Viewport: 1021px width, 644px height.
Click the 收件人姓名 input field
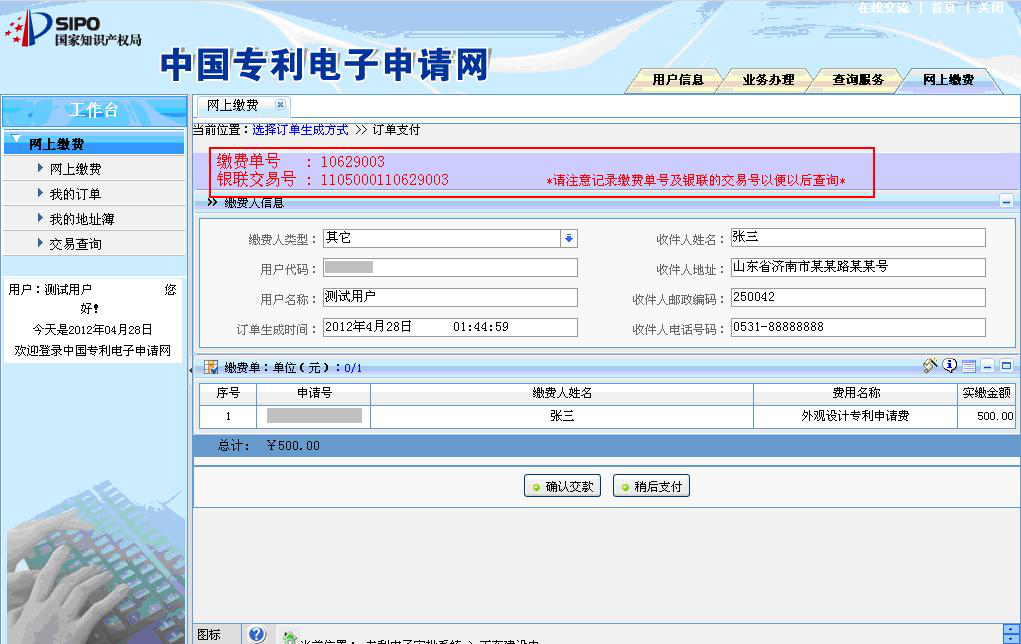[x=857, y=237]
